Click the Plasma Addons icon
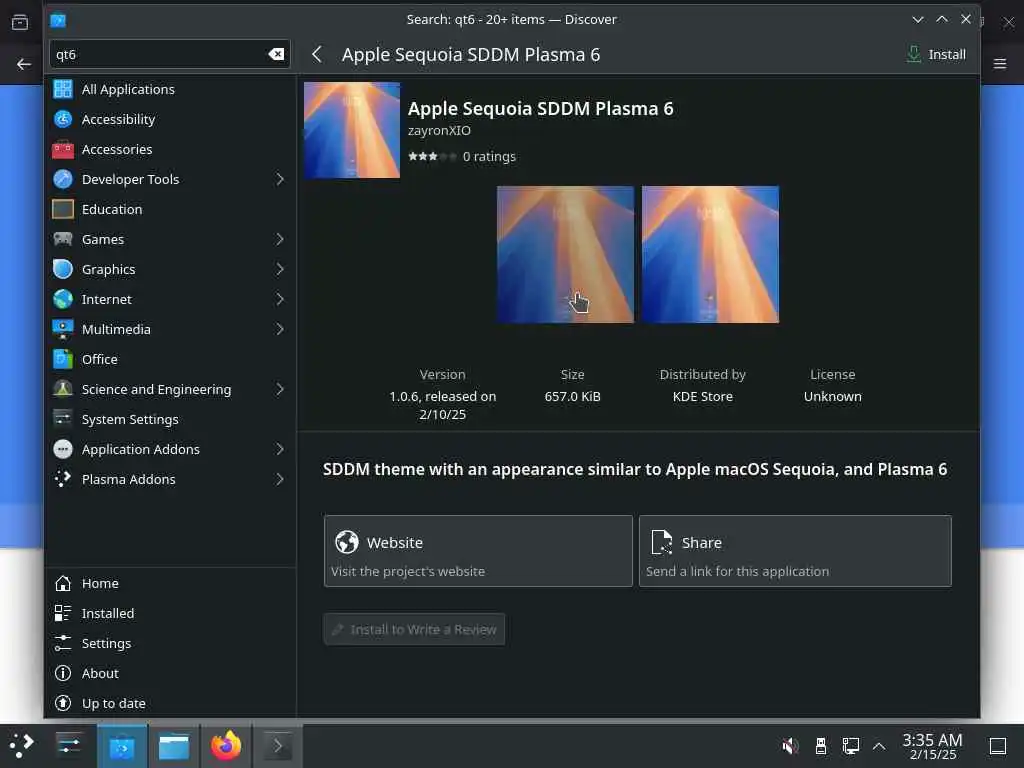Image resolution: width=1024 pixels, height=768 pixels. coord(63,479)
